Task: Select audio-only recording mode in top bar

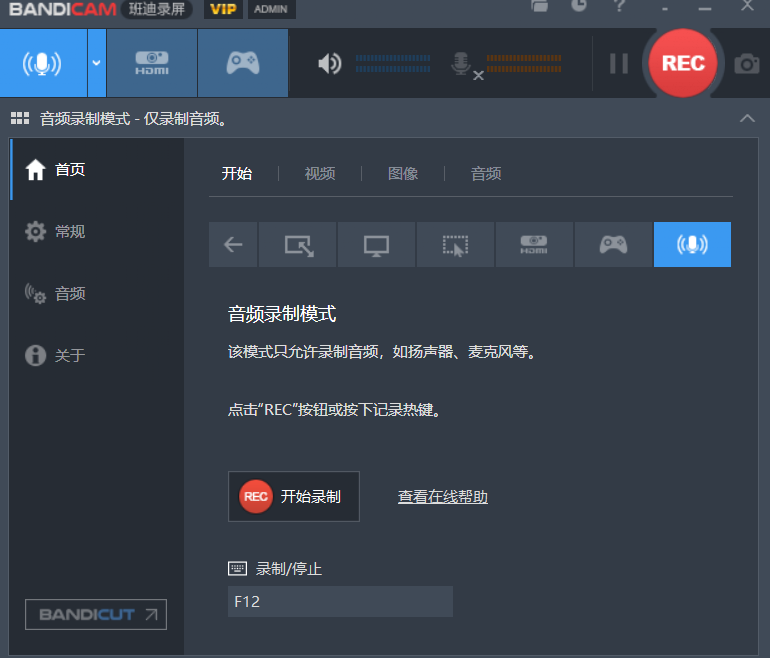Action: (43, 63)
